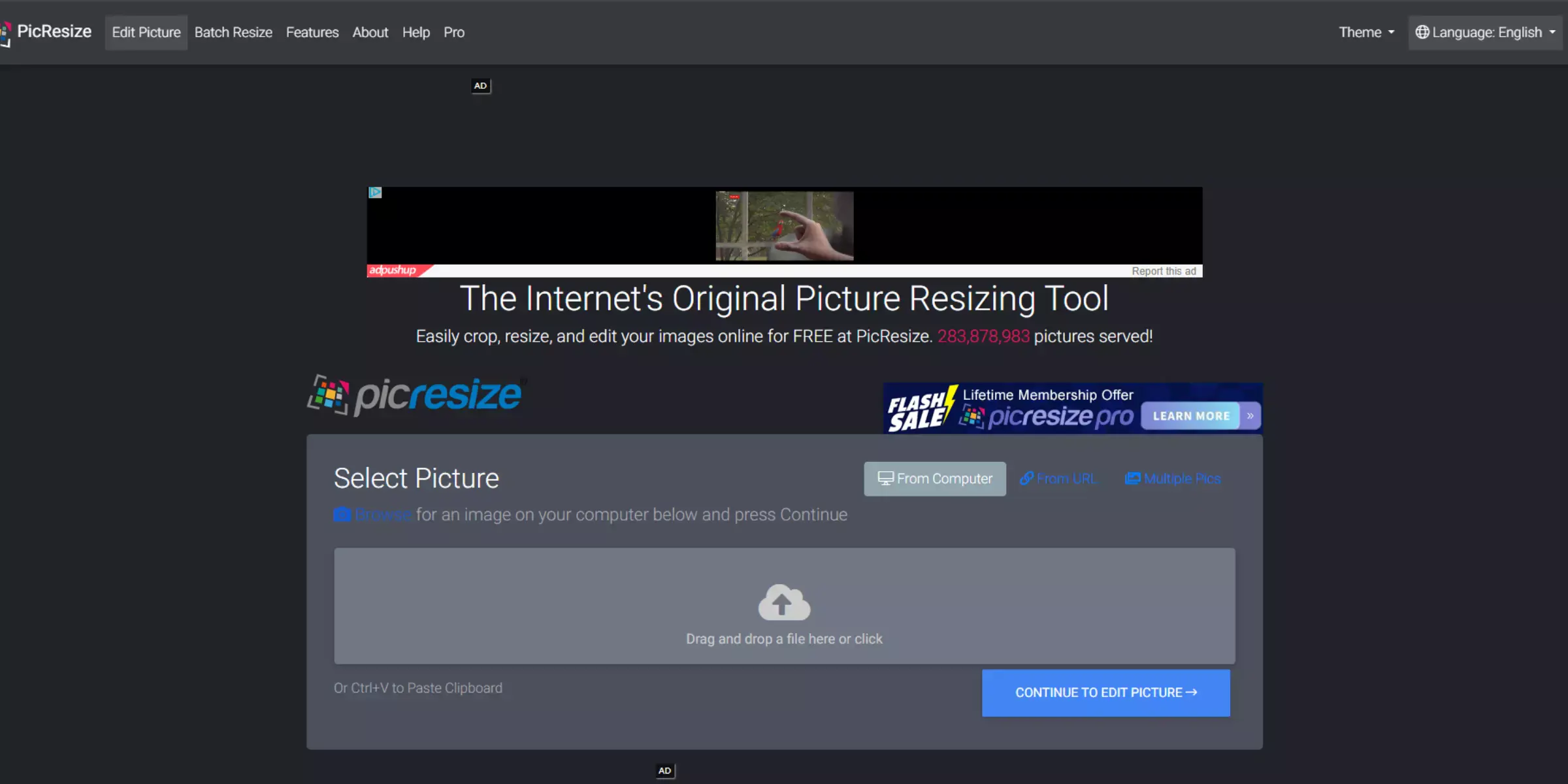Select the From Computer icon
Screen dimensions: 1568x784
(884, 478)
